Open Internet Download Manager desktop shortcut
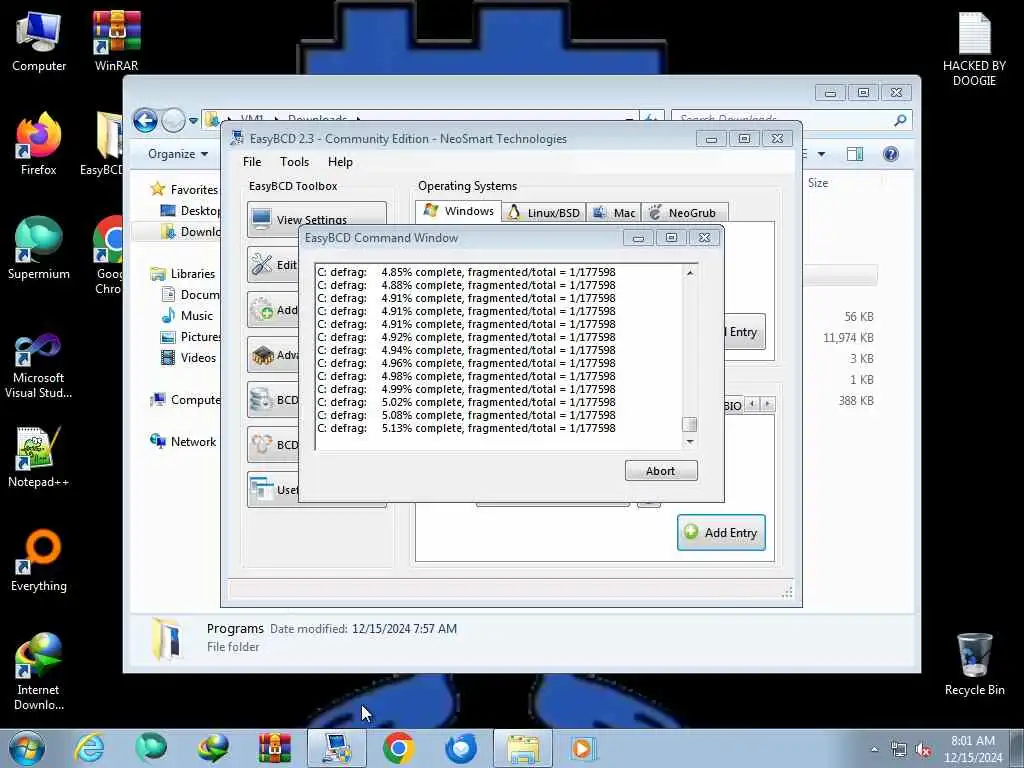This screenshot has width=1024, height=768. point(39,672)
